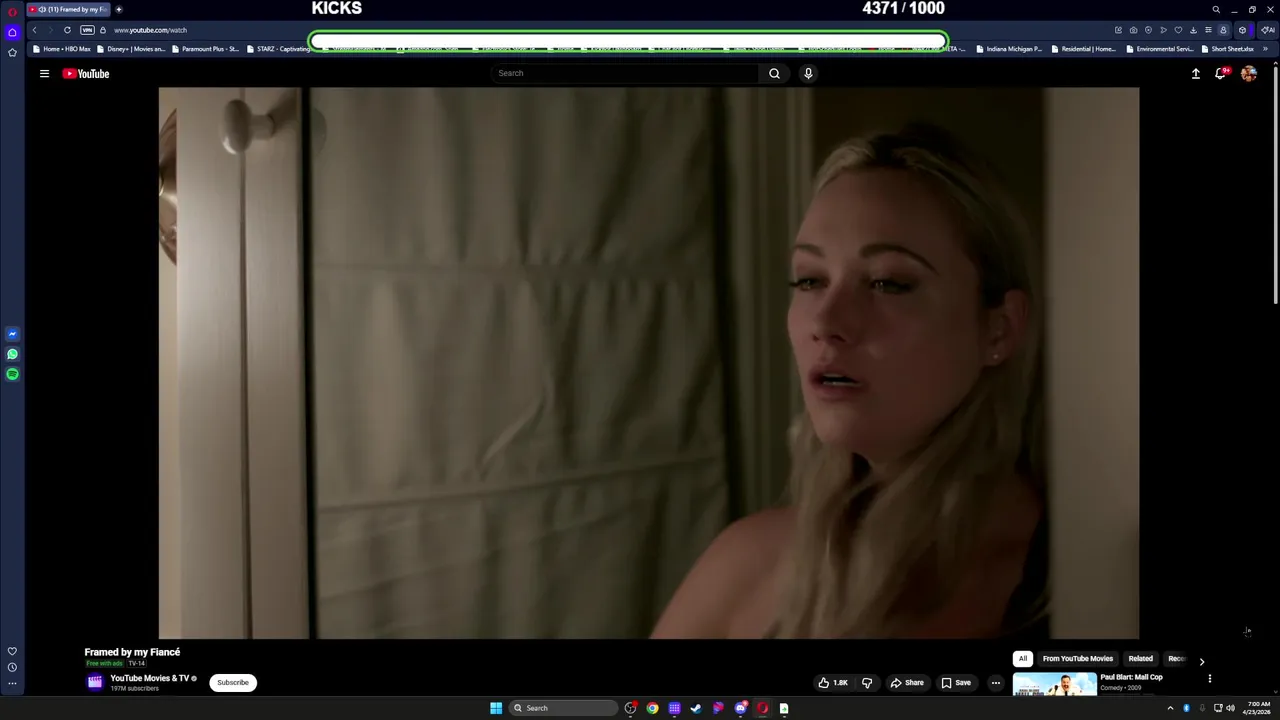The height and width of the screenshot is (720, 1280).
Task: Open the YouTube create upload icon
Action: tap(1195, 73)
